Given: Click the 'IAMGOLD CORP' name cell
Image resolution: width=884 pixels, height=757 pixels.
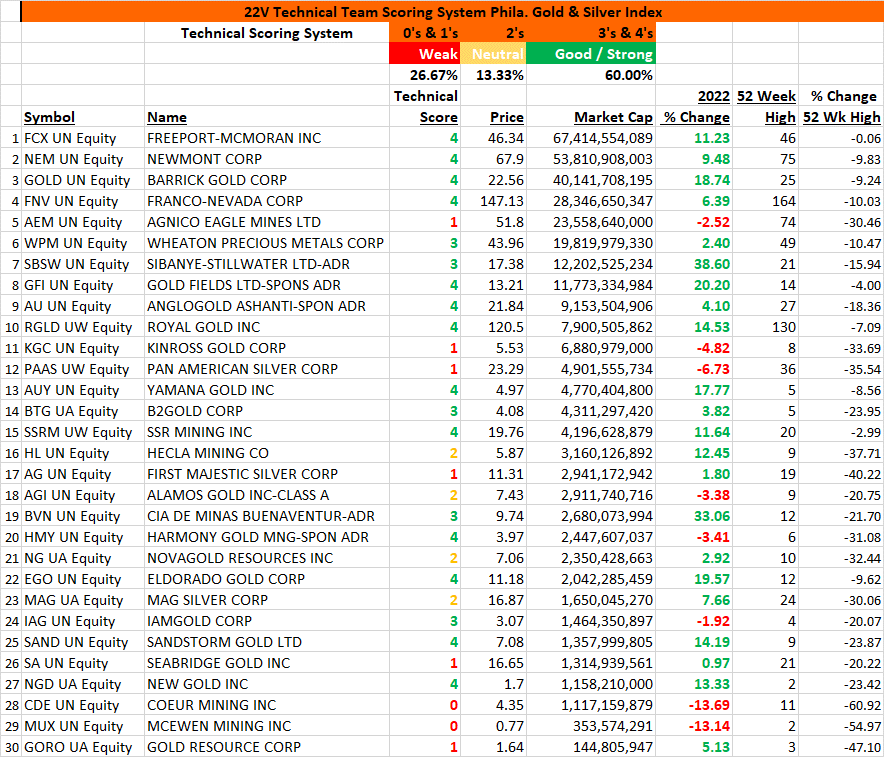Looking at the screenshot, I should pyautogui.click(x=267, y=621).
